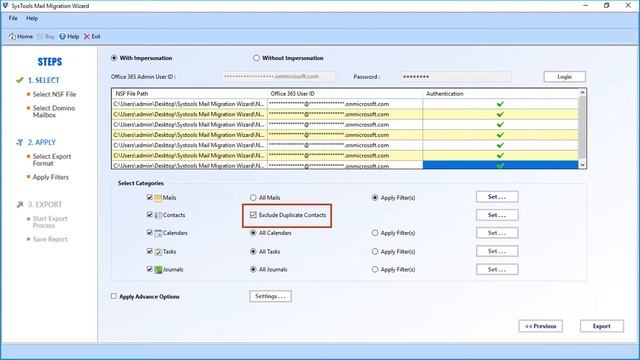Click the Office 365 User ID column header

tap(345, 93)
